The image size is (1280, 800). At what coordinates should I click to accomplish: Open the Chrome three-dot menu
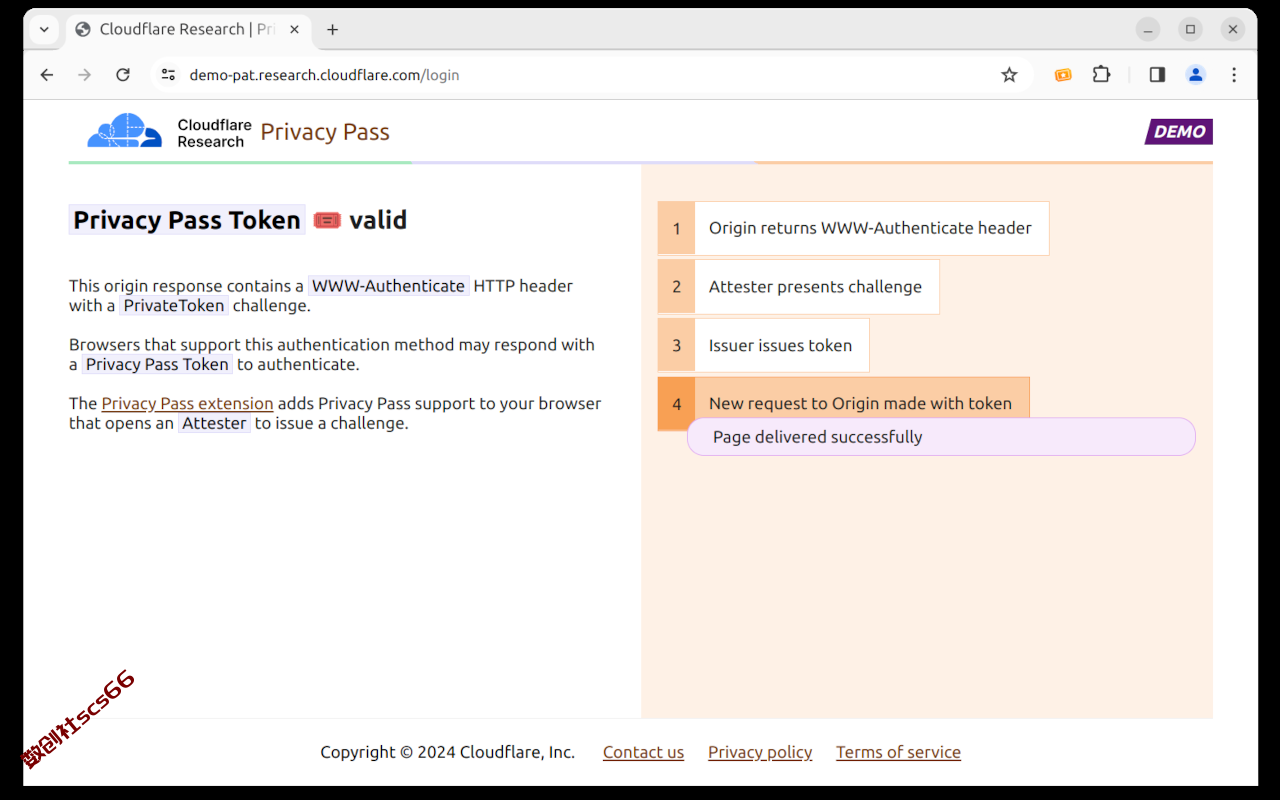pos(1234,75)
